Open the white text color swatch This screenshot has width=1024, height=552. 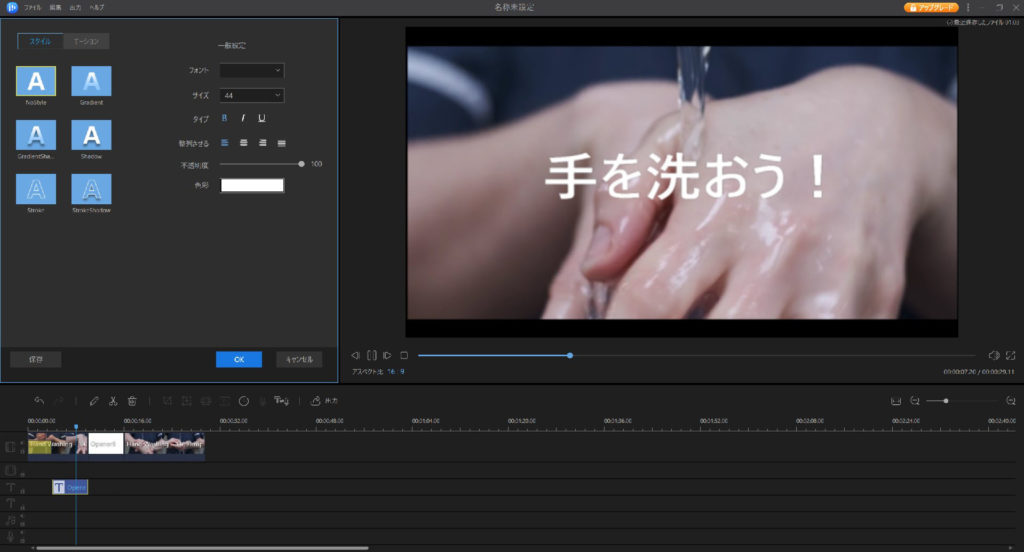point(252,186)
